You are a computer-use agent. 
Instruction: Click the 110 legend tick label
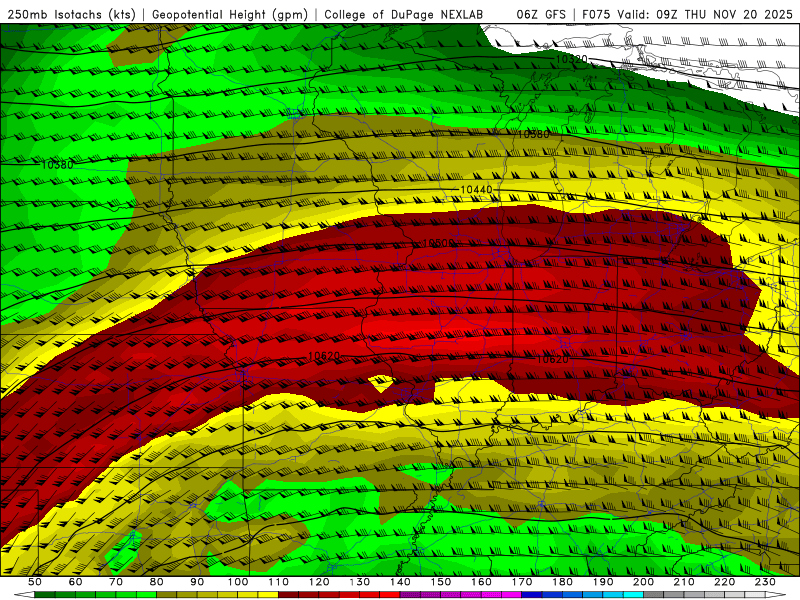[278, 582]
